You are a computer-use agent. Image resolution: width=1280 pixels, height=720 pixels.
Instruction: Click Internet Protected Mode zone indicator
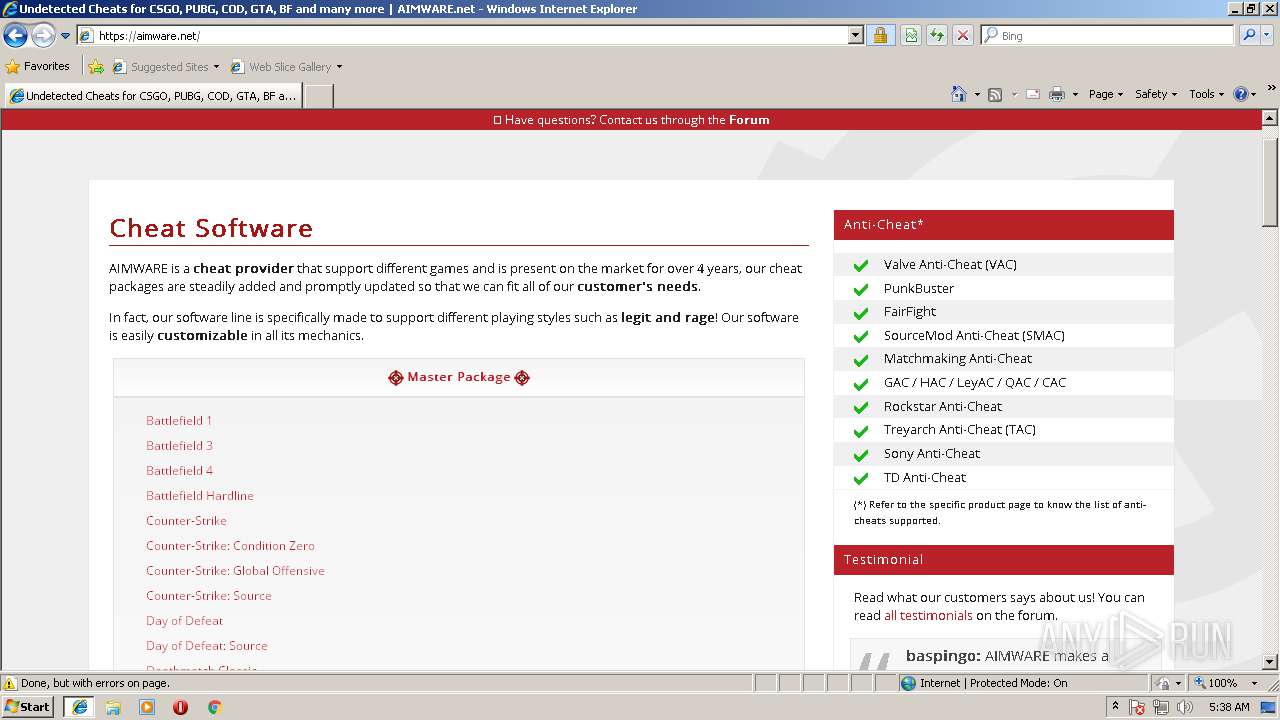tap(984, 683)
